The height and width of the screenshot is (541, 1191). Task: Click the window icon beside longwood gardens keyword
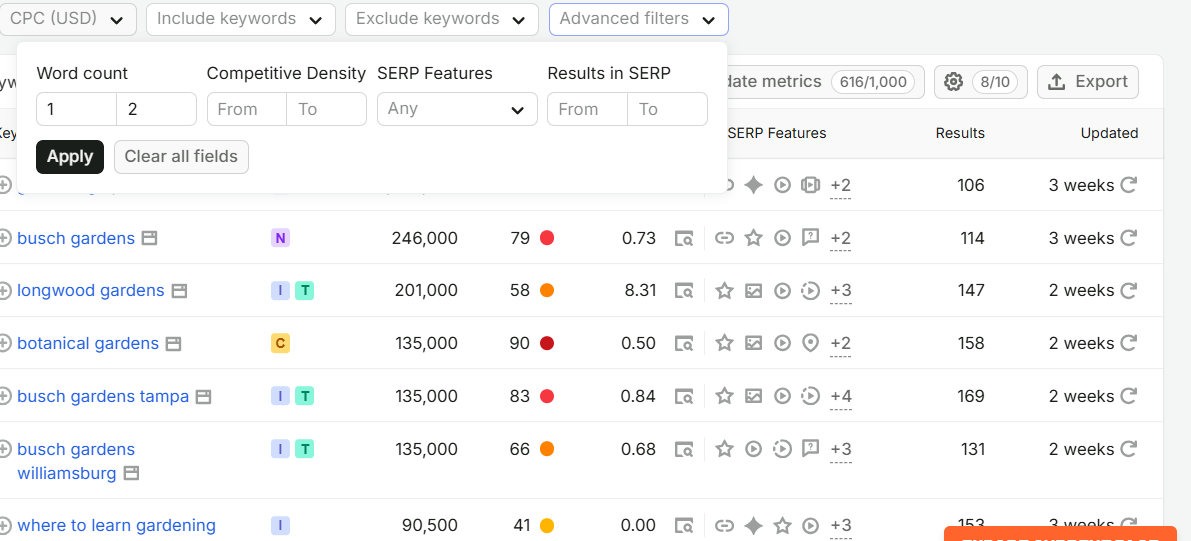click(x=178, y=291)
